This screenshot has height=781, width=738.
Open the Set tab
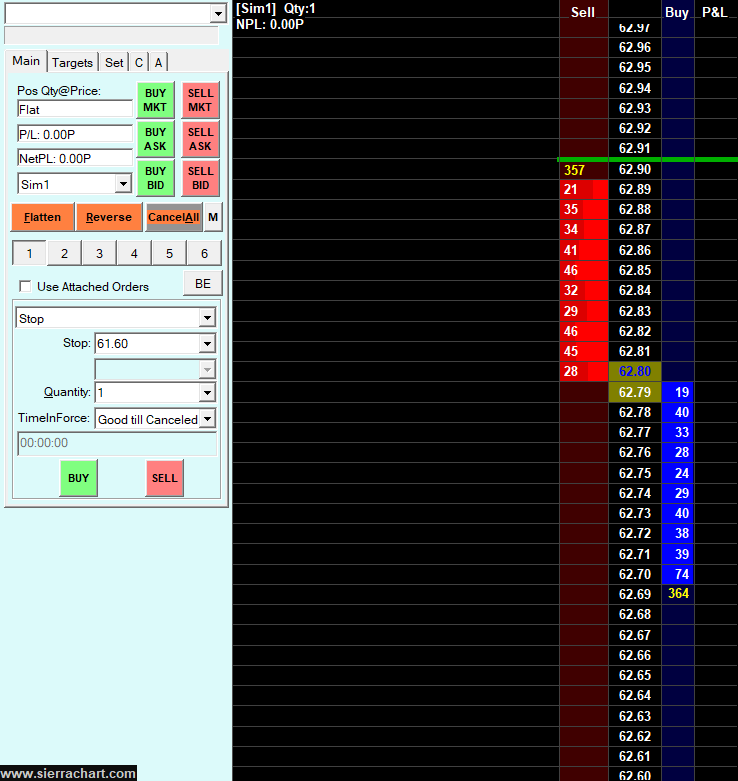click(x=114, y=63)
